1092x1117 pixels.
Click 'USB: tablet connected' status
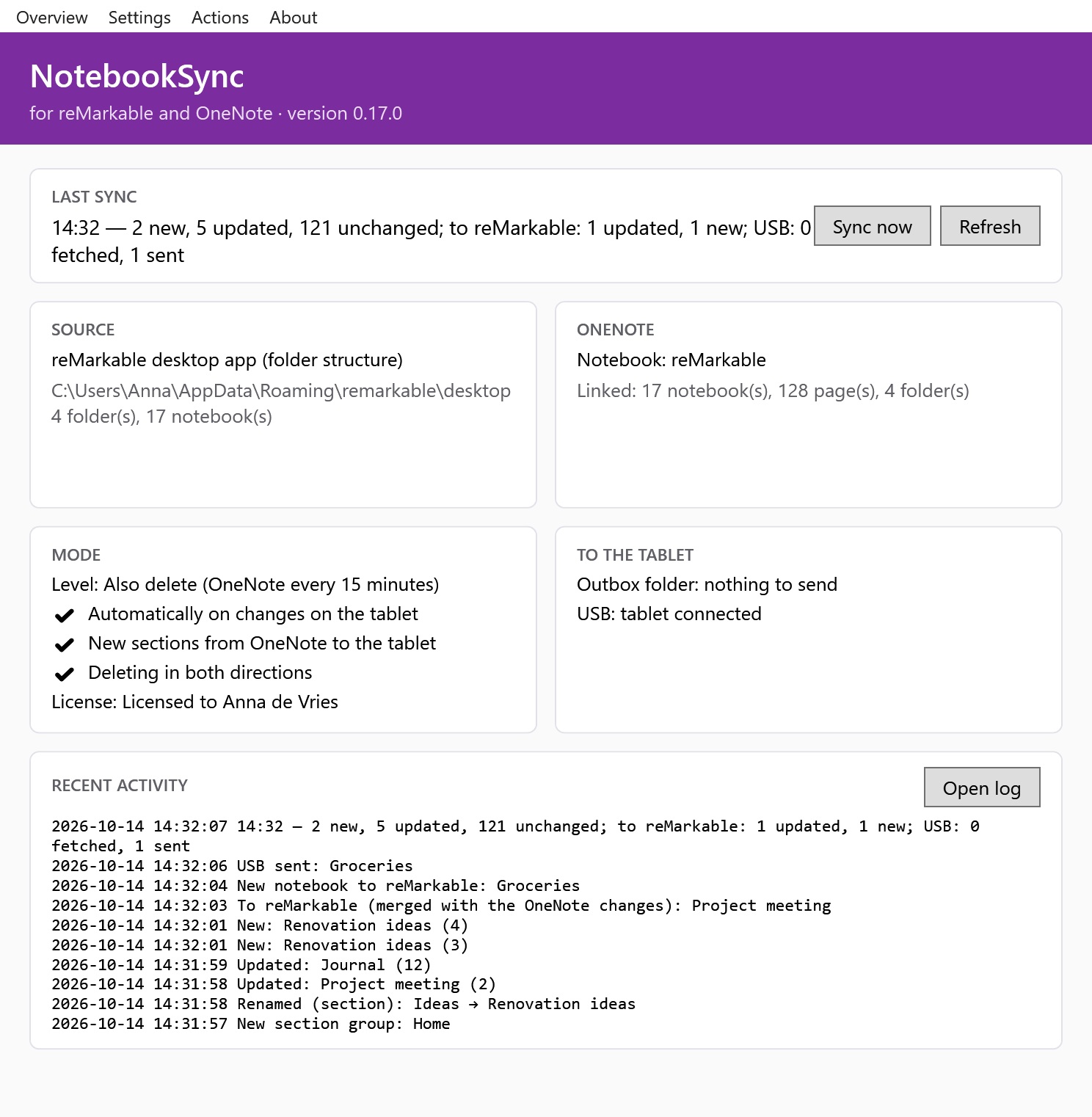(669, 614)
